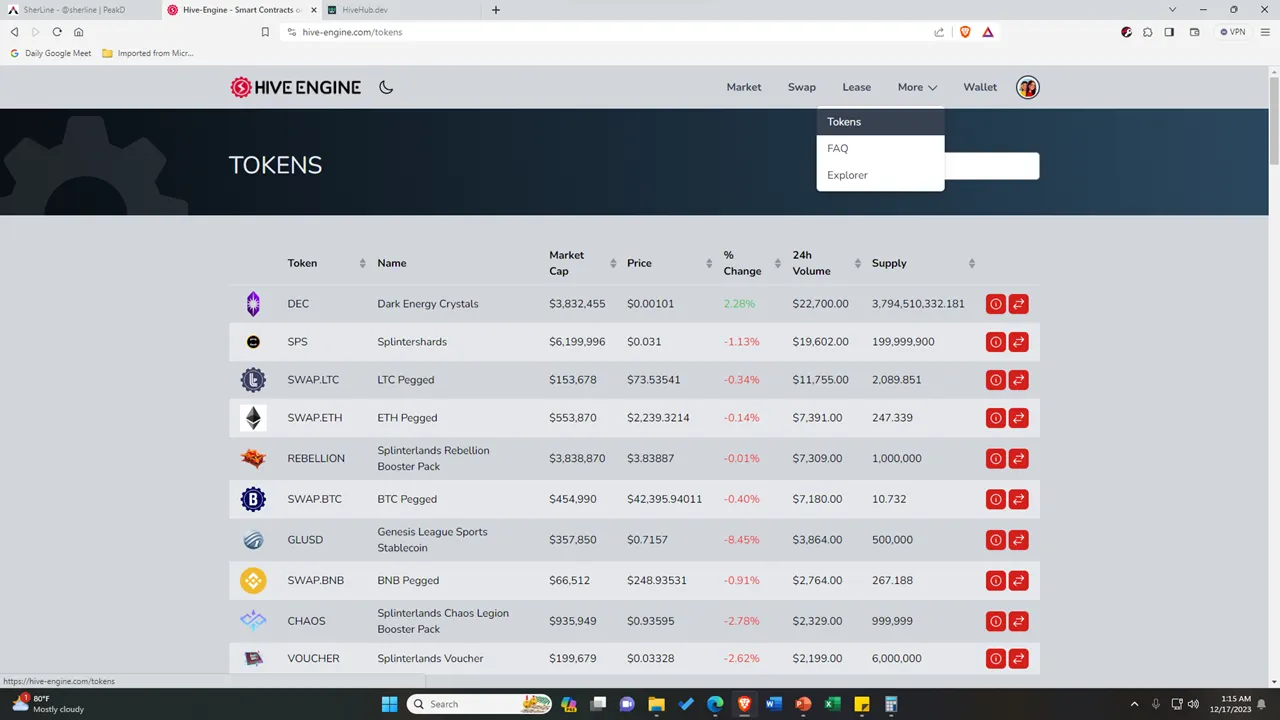Screen dimensions: 1280x720
Task: Click the Brave Rewards triangle icon
Action: point(987,32)
